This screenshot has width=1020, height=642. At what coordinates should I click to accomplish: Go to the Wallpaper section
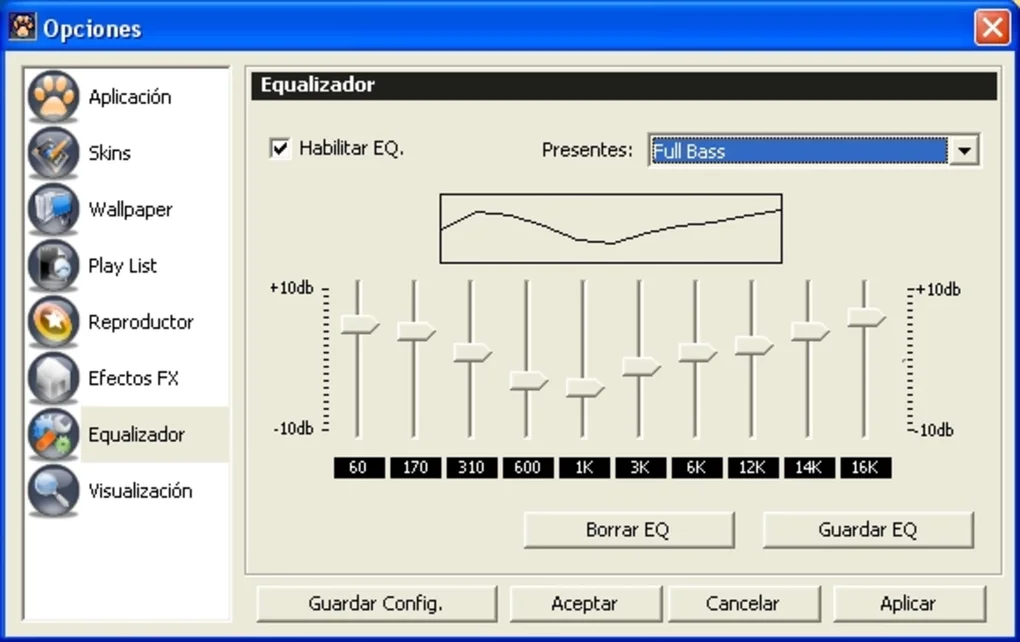tap(130, 209)
